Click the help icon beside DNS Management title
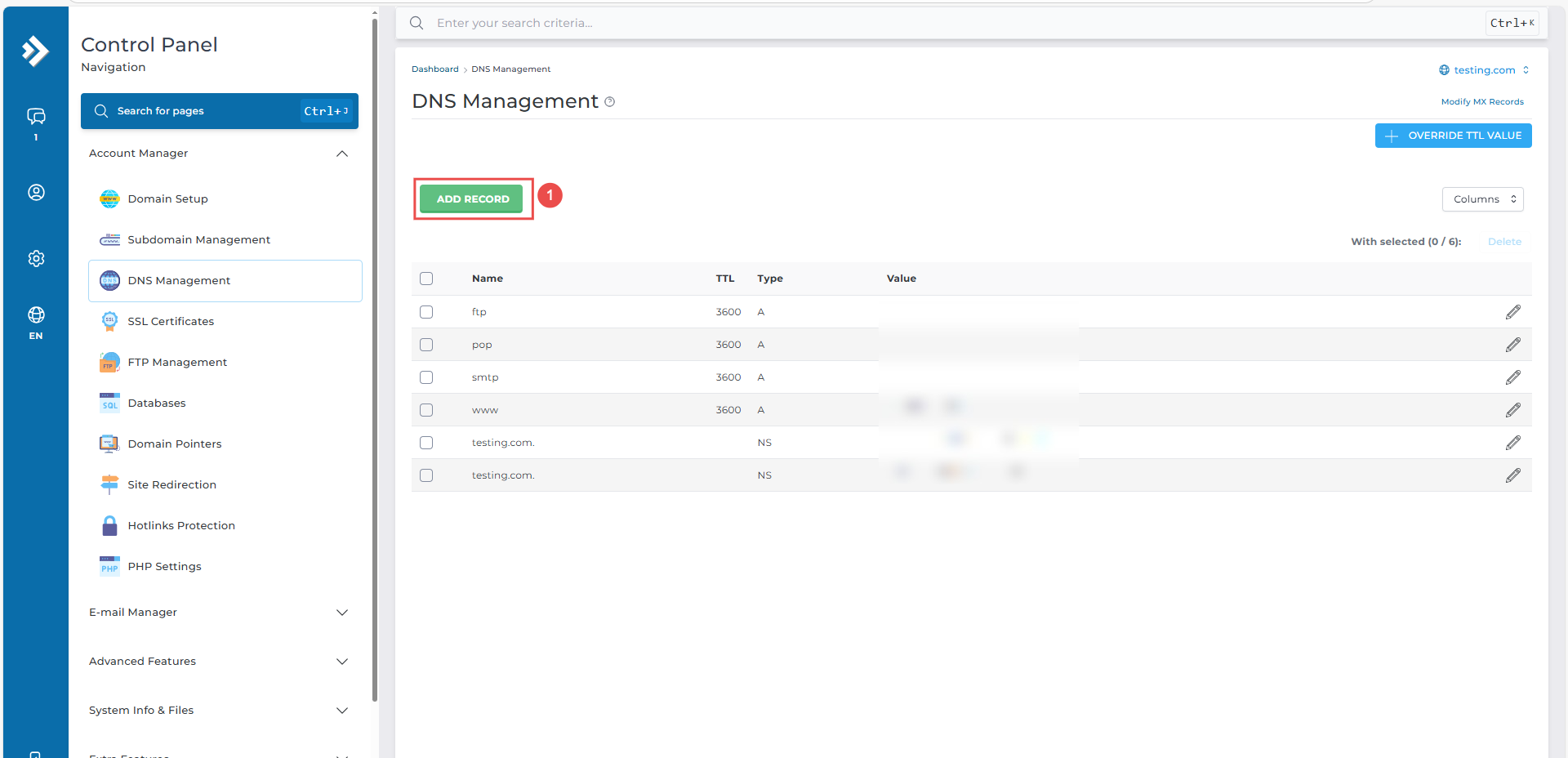Image resolution: width=1568 pixels, height=758 pixels. pyautogui.click(x=609, y=102)
